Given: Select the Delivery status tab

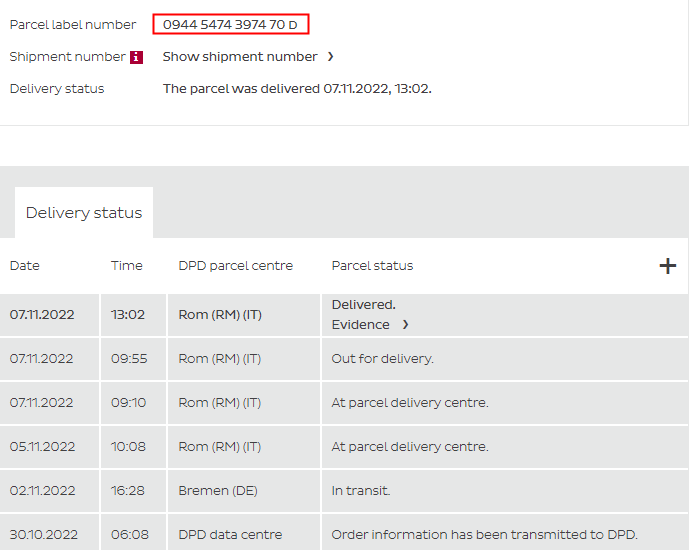Looking at the screenshot, I should [84, 213].
